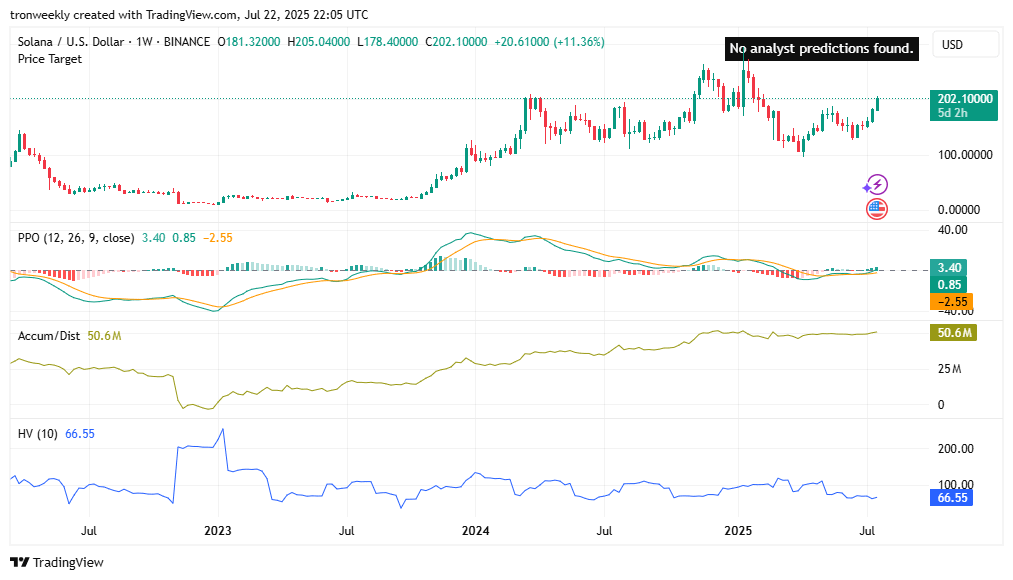
Task: Click the 50.6M Accum/Dist axis tag
Action: tap(954, 333)
